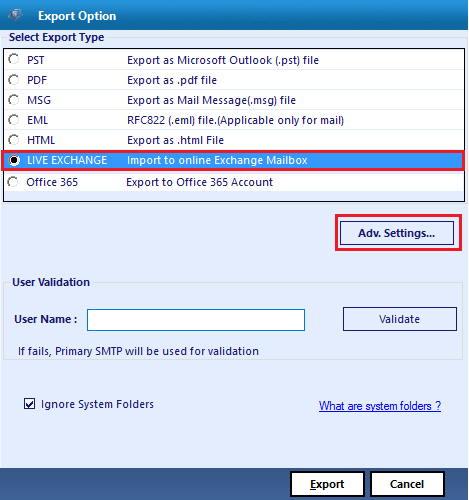Choose the Office 365 radio button
The width and height of the screenshot is (469, 500).
tap(13, 182)
